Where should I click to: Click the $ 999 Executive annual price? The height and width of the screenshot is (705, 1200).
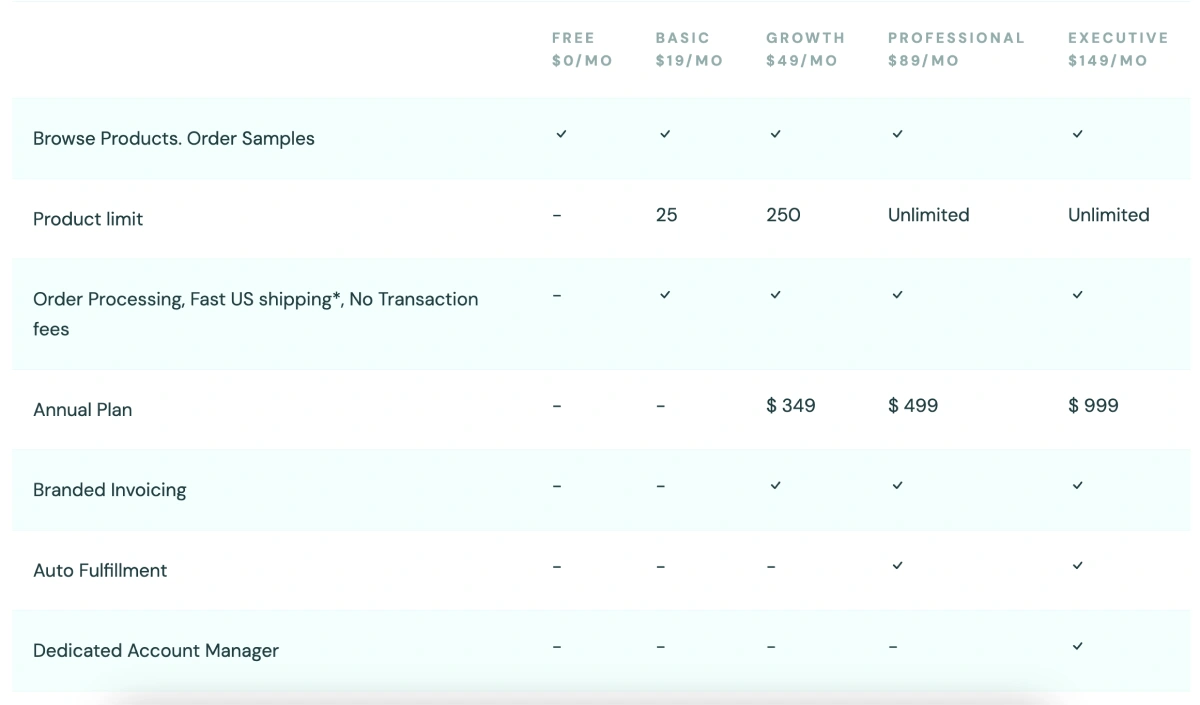point(1093,405)
